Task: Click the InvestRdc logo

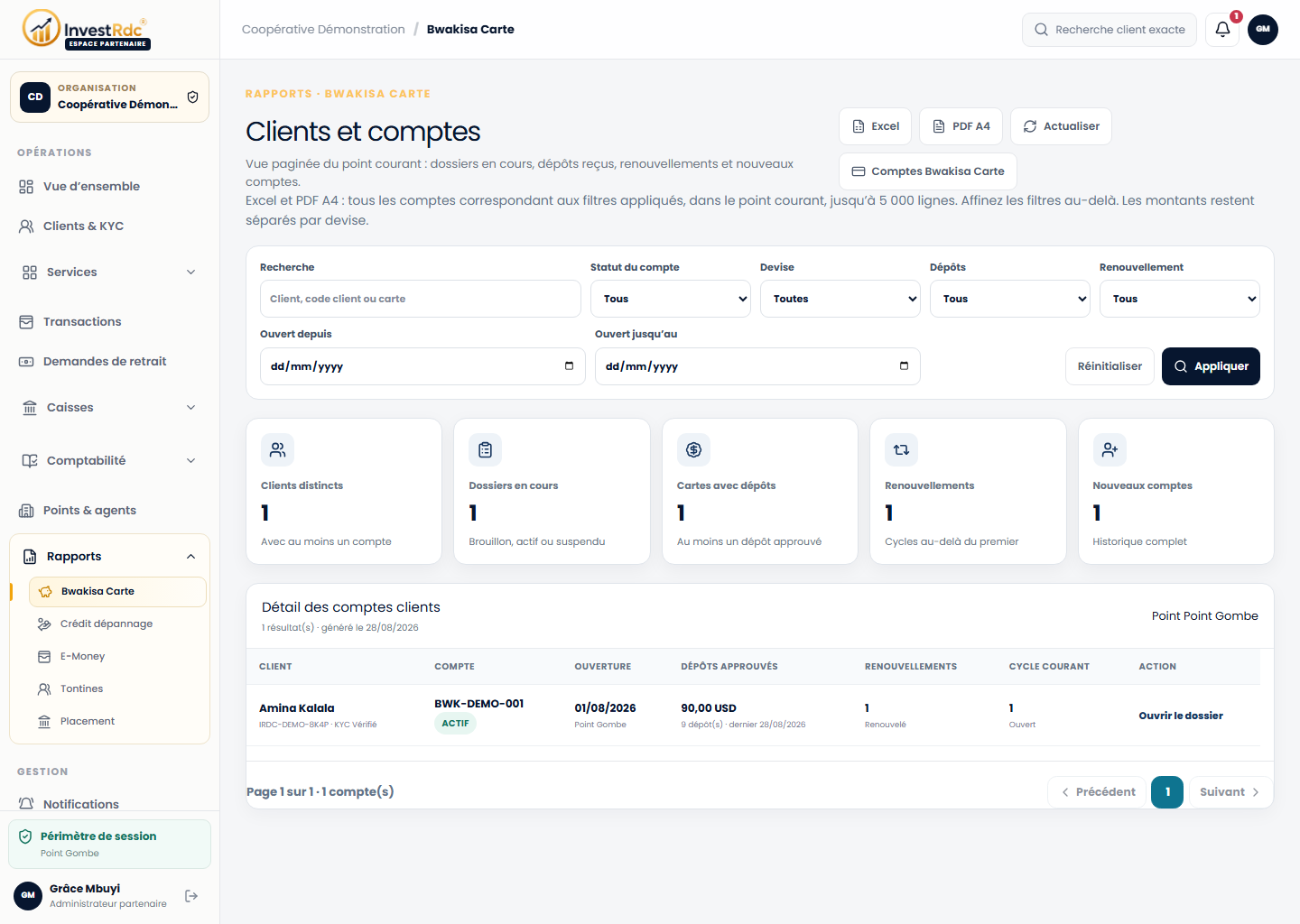Action: [x=87, y=29]
